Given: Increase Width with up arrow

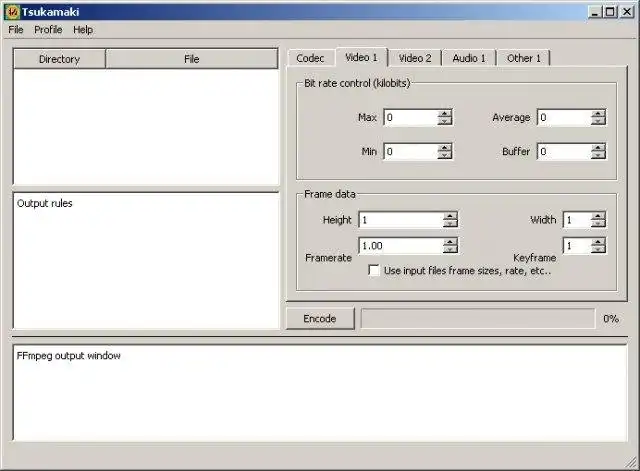Looking at the screenshot, I should tap(598, 216).
